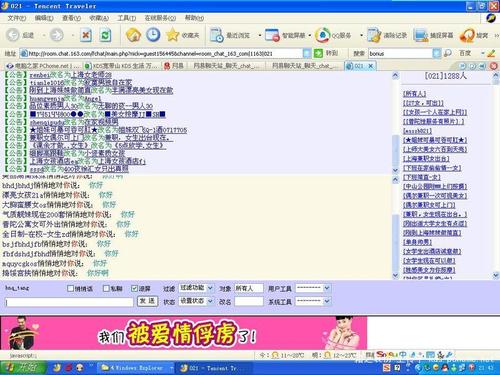Image resolution: width=500 pixels, height=375 pixels.
Task: Click the Tencent Traveler logo at menu bar right
Action: pos(491,18)
